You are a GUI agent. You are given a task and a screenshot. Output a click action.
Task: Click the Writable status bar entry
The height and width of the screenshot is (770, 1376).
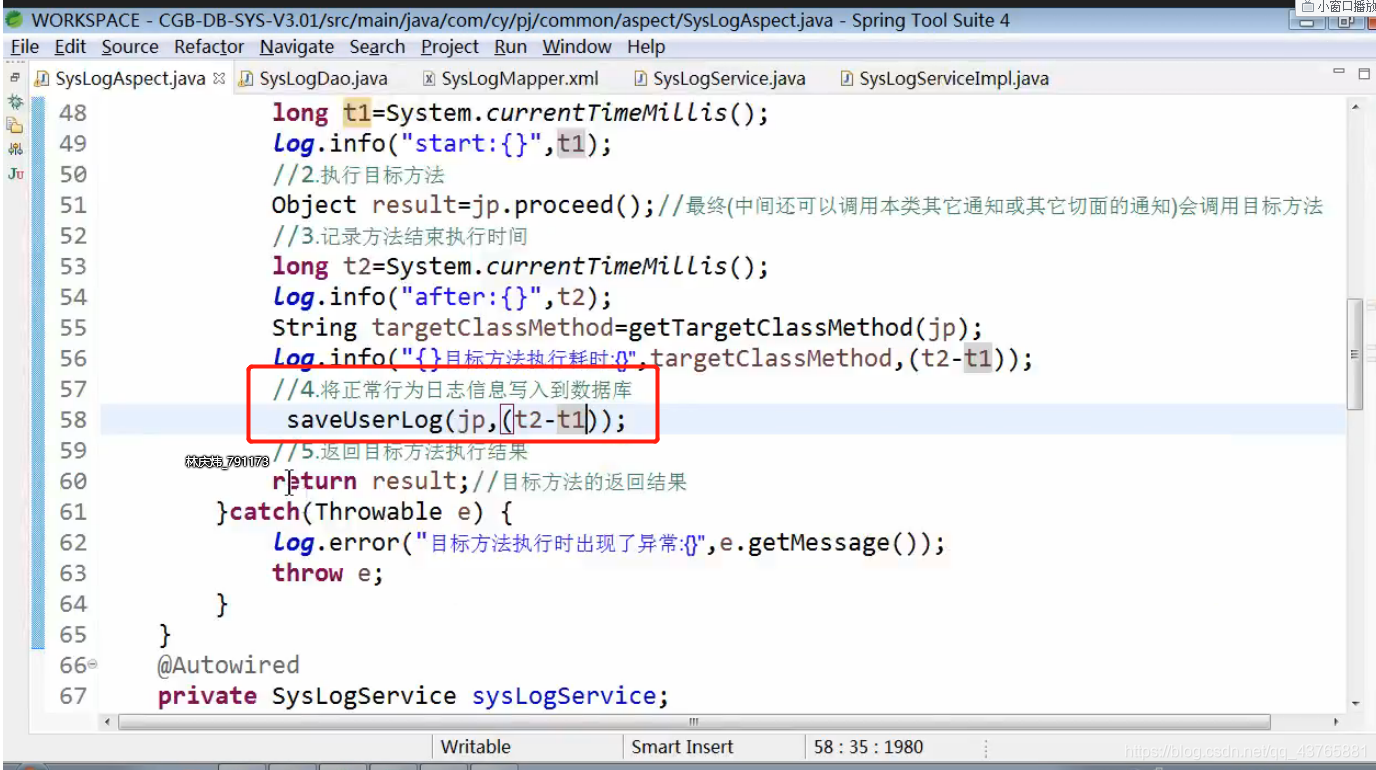tap(476, 747)
